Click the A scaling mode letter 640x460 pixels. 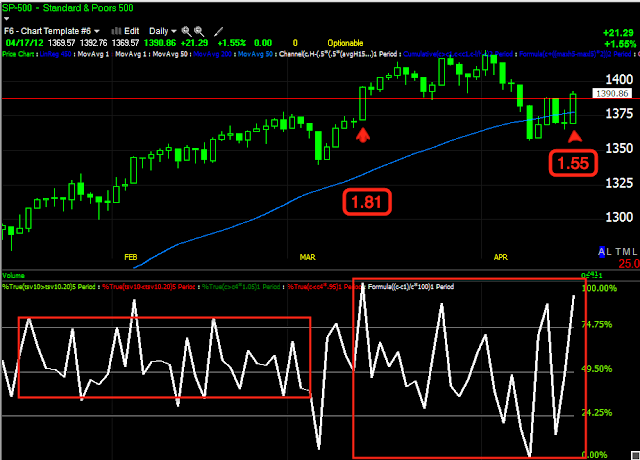(602, 252)
